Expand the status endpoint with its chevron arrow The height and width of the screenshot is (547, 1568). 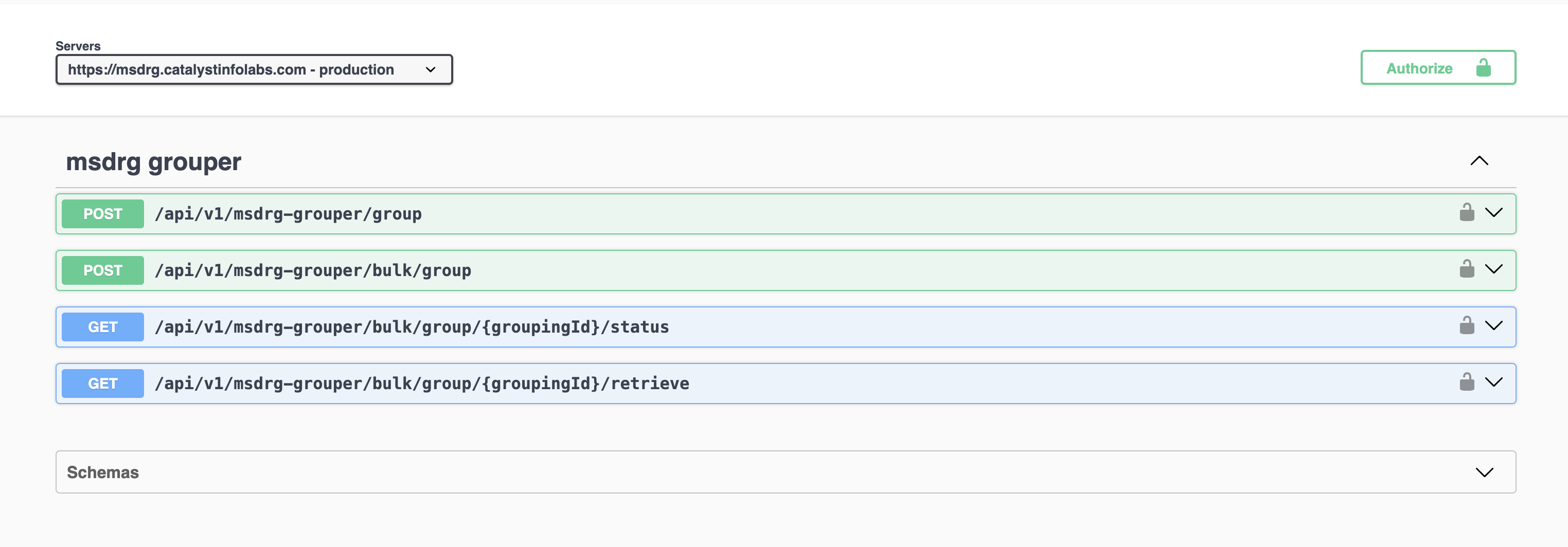coord(1493,325)
